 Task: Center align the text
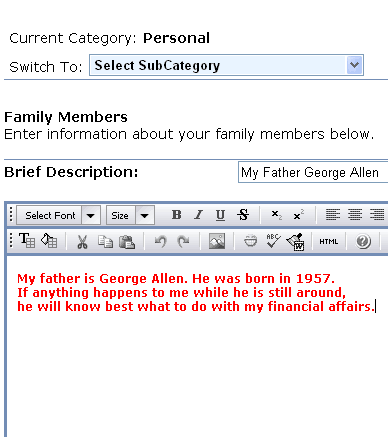click(x=355, y=215)
